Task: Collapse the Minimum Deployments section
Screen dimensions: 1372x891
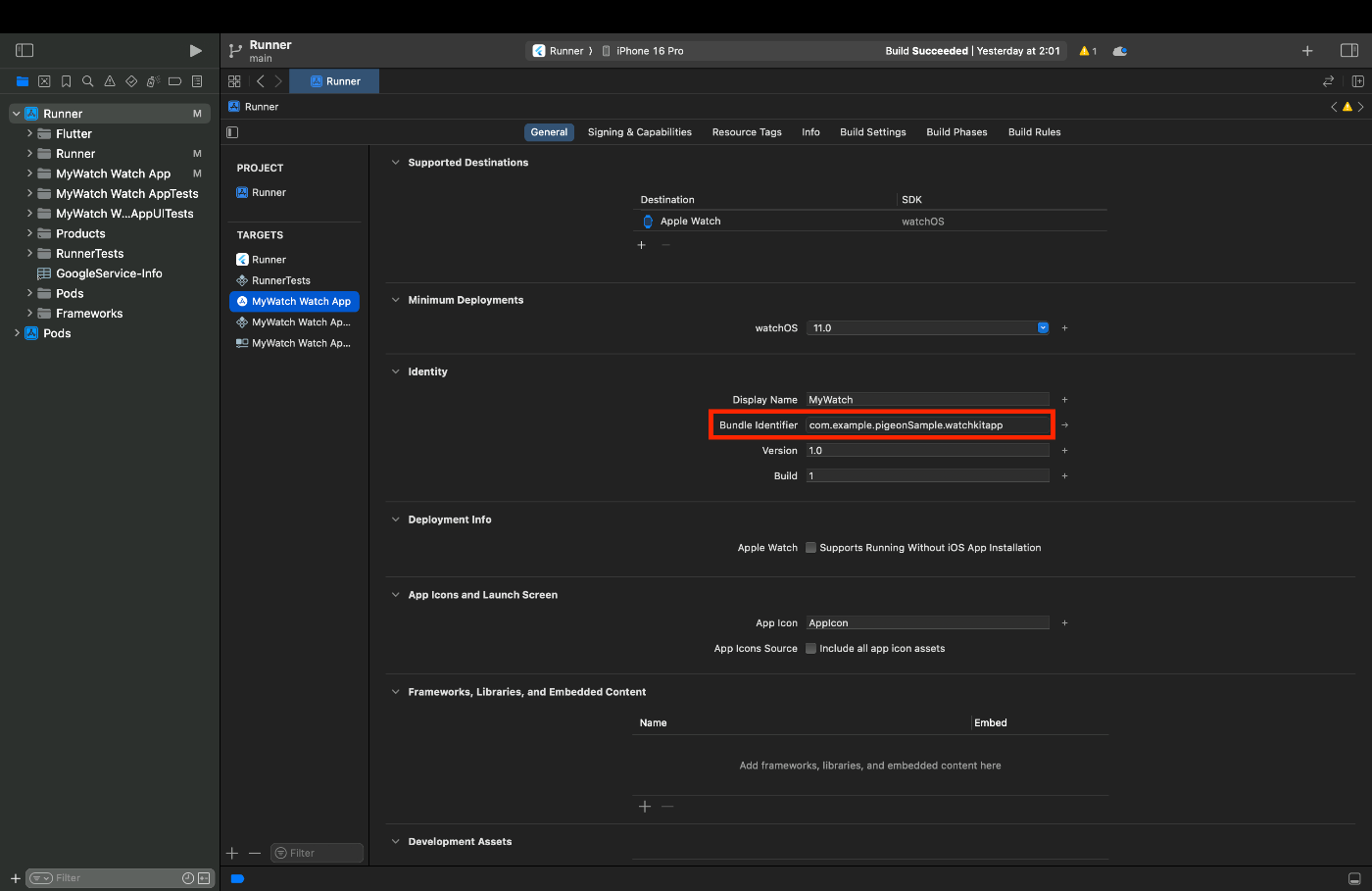Action: coord(396,300)
